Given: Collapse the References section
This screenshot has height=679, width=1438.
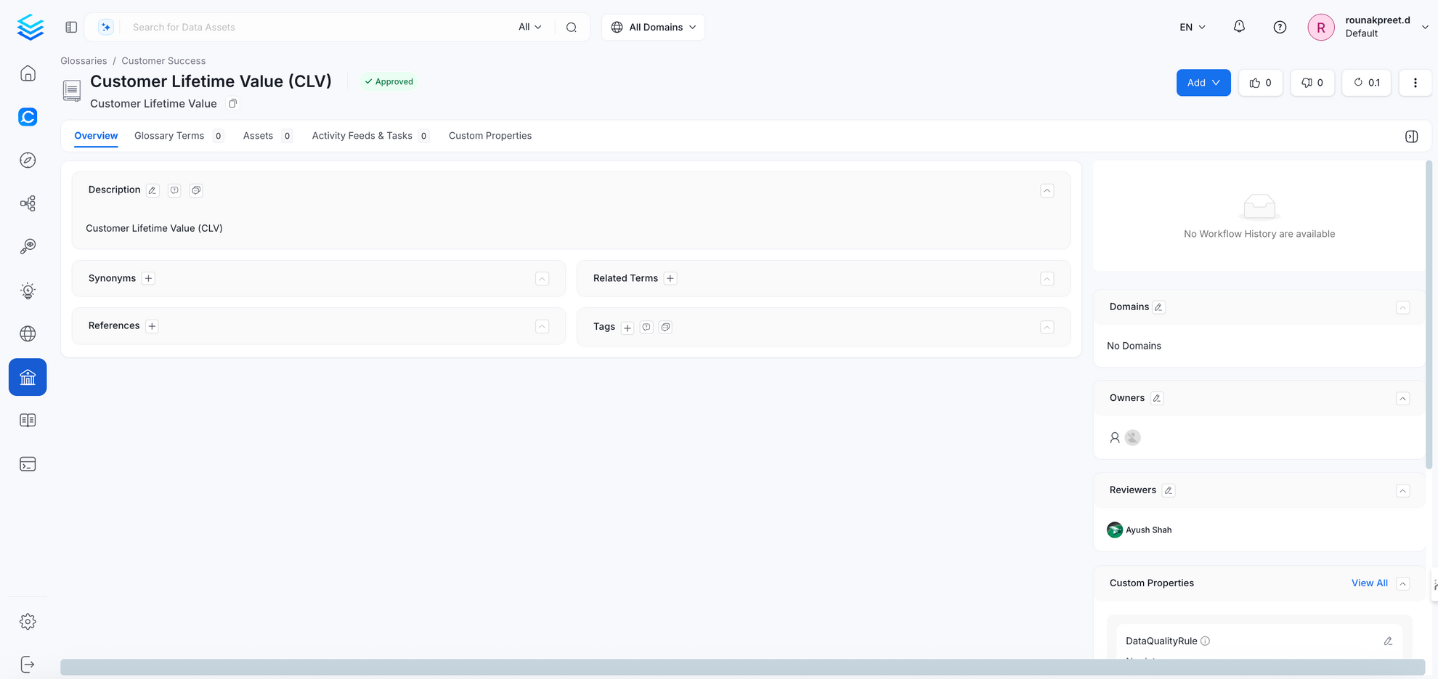Looking at the screenshot, I should tap(542, 326).
